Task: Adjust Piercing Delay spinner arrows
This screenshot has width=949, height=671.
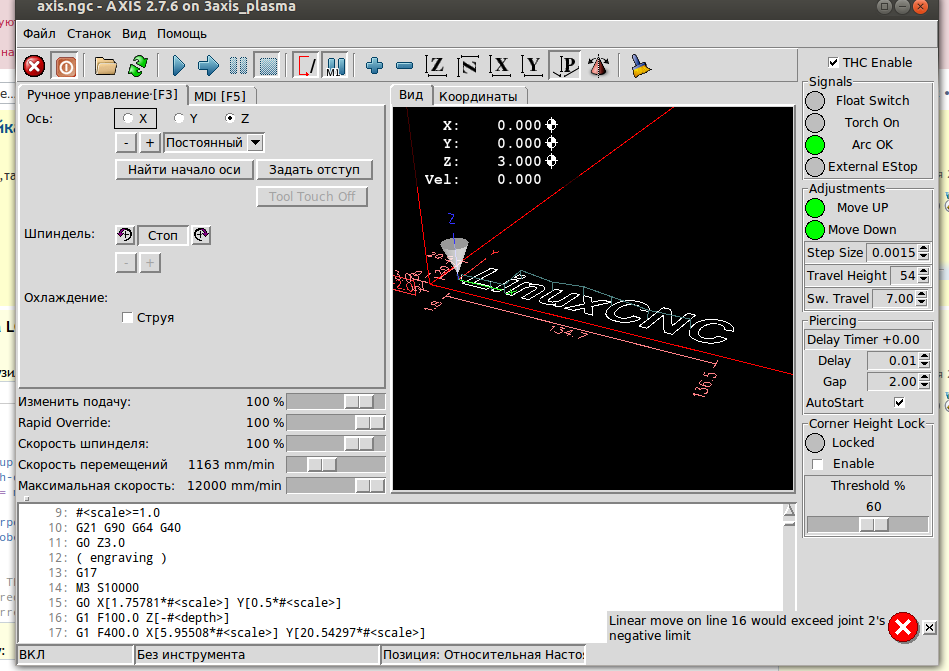Action: click(924, 361)
